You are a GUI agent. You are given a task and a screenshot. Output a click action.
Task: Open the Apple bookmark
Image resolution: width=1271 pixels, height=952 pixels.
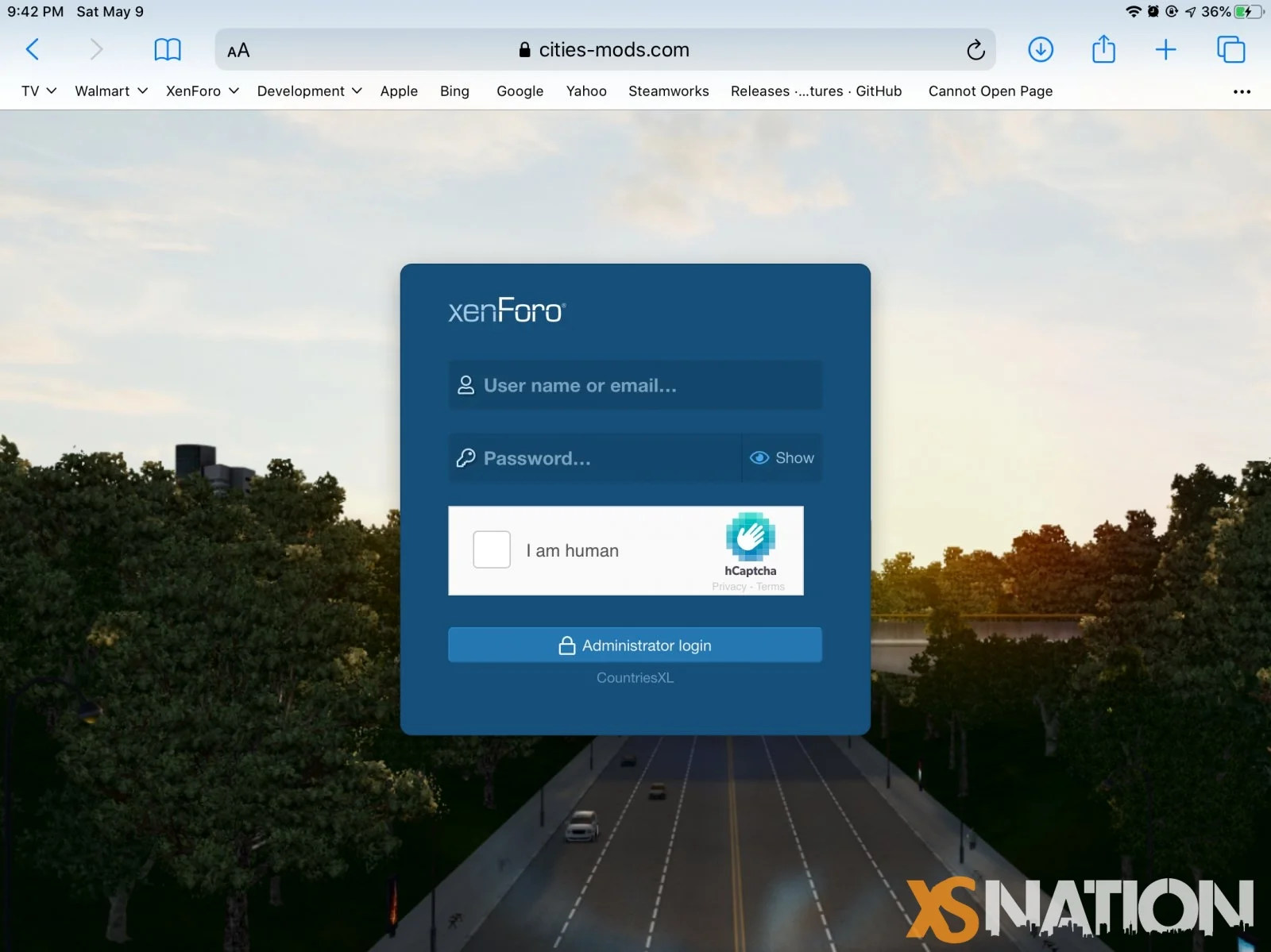point(399,91)
